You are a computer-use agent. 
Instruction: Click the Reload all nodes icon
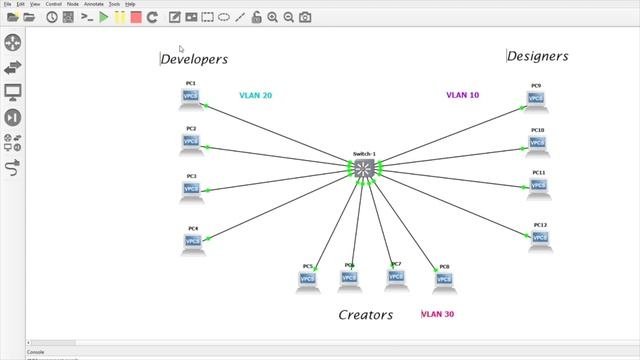pyautogui.click(x=152, y=17)
